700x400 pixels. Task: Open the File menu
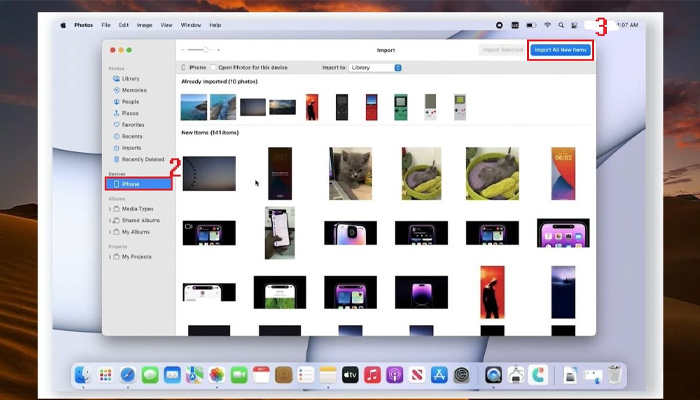(x=106, y=25)
